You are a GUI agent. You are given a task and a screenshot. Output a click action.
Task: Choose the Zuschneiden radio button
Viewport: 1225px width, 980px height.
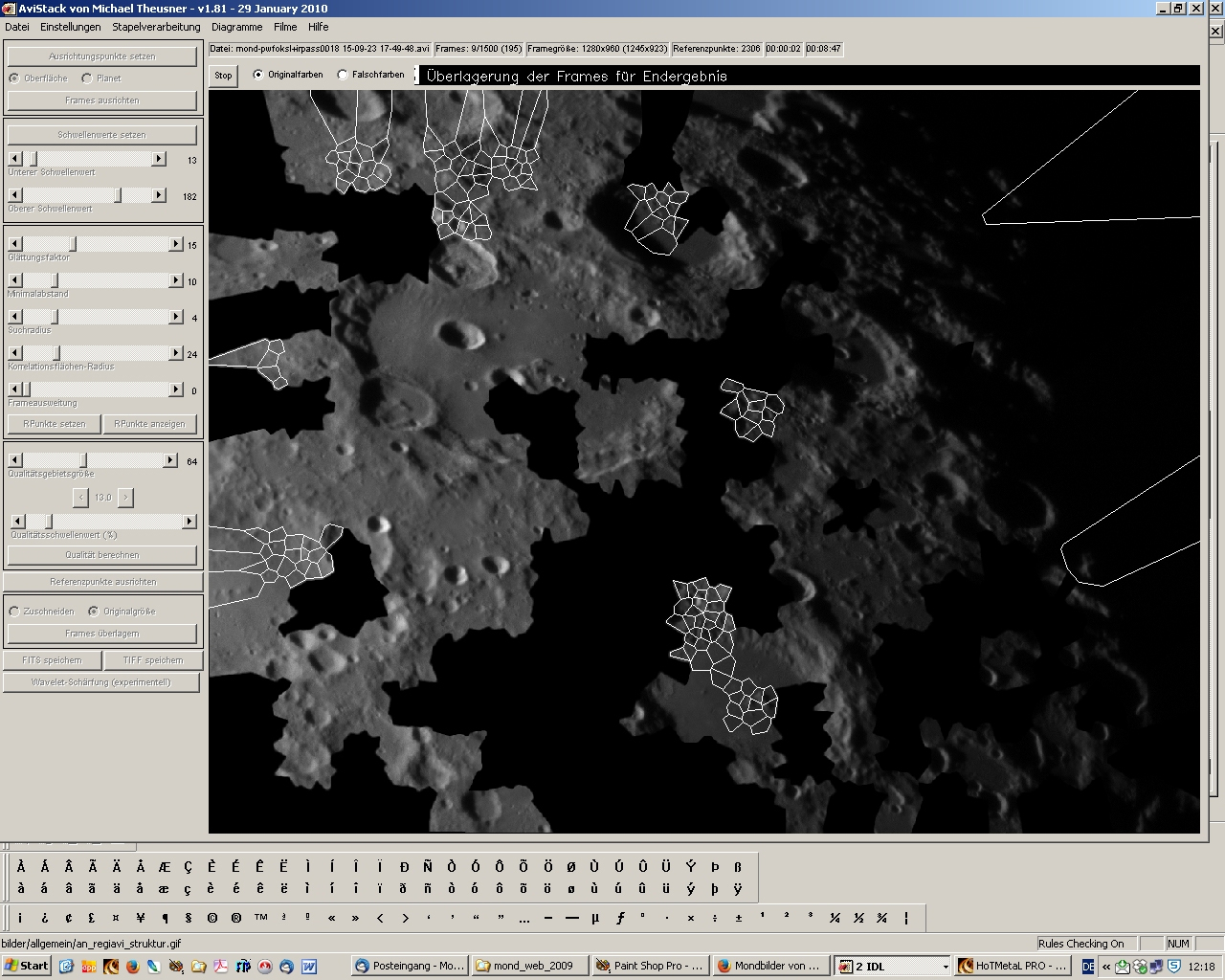tap(14, 612)
